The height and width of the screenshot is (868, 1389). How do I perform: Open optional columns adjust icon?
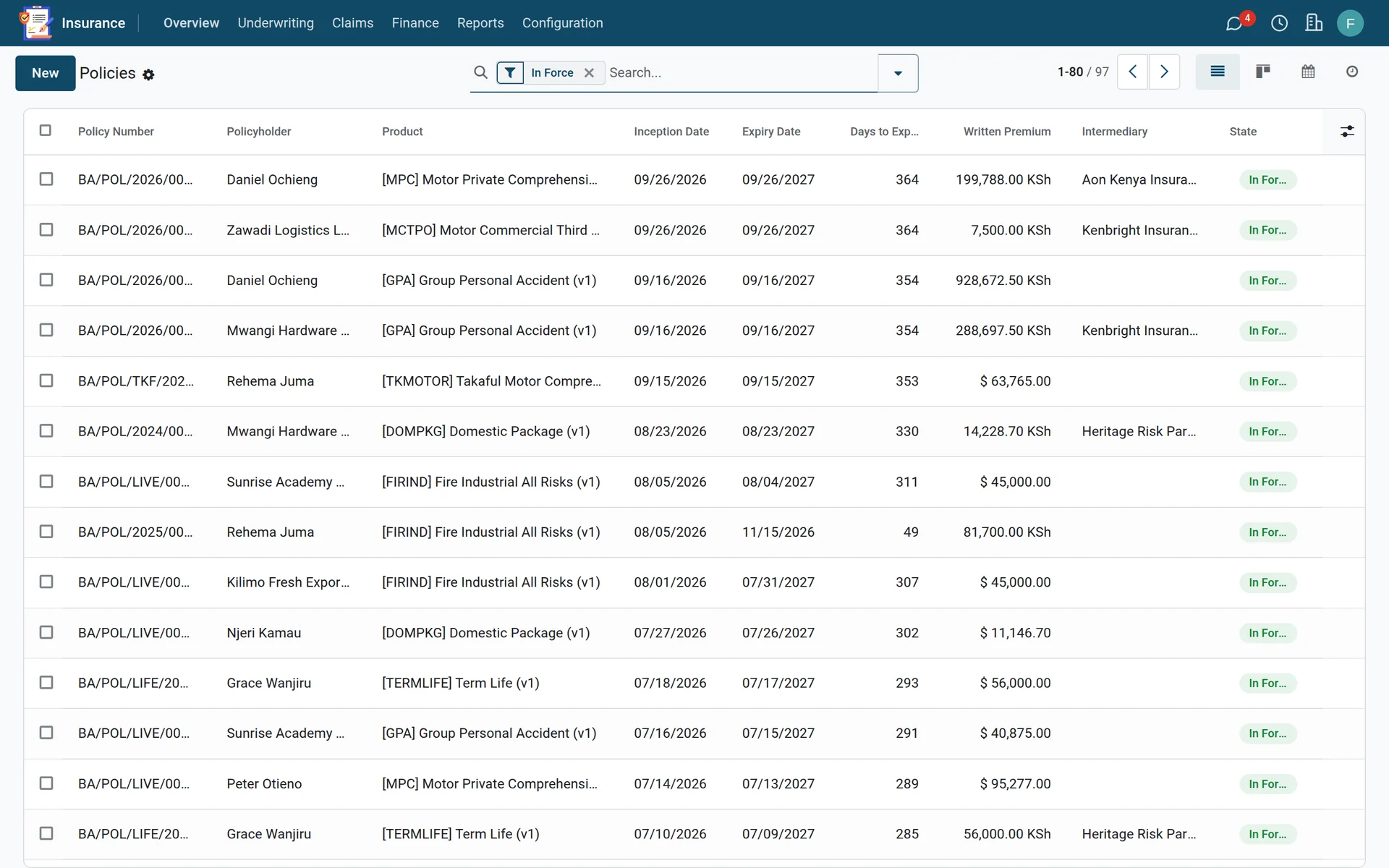coord(1347,131)
